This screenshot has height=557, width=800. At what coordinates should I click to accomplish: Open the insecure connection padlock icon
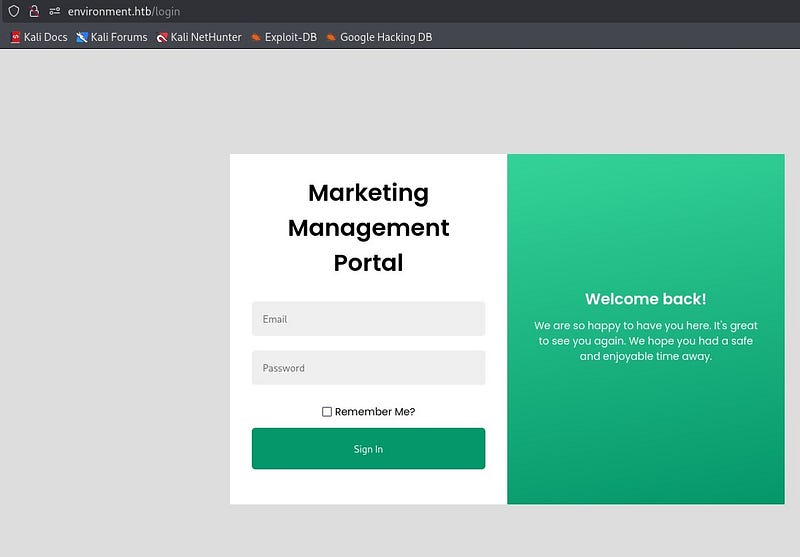pos(34,11)
